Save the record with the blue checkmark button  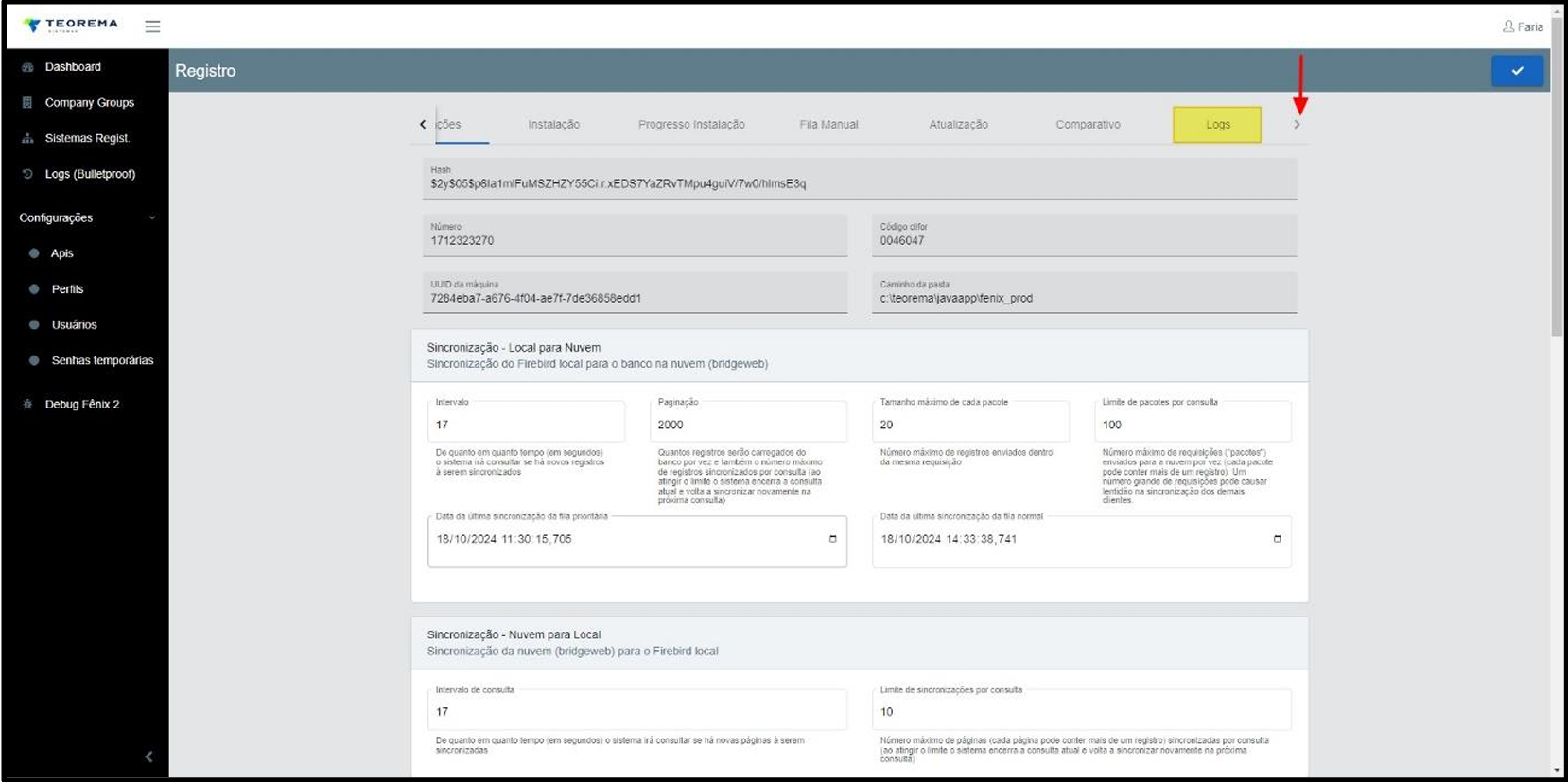(x=1517, y=71)
